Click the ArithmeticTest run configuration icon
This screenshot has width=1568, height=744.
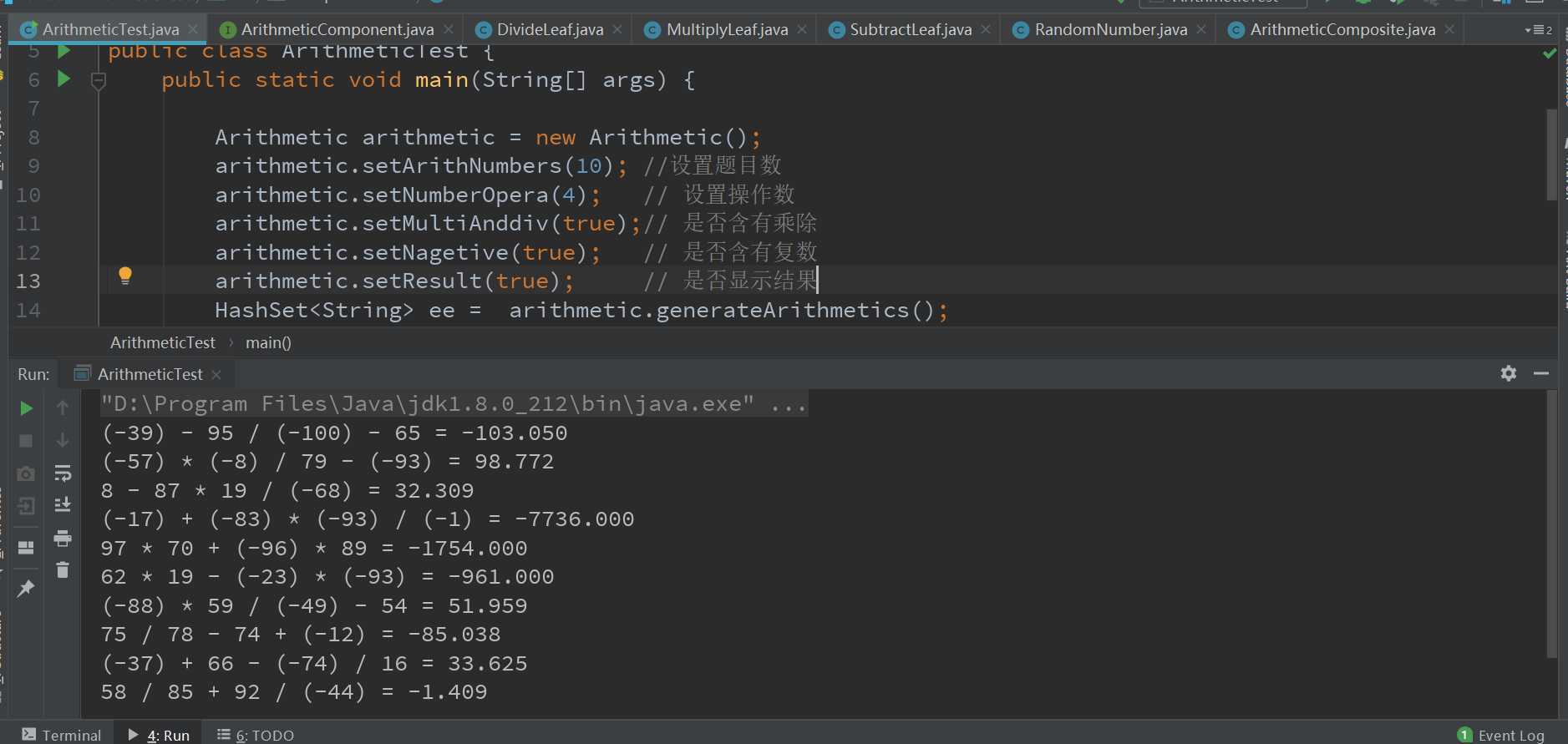(83, 373)
